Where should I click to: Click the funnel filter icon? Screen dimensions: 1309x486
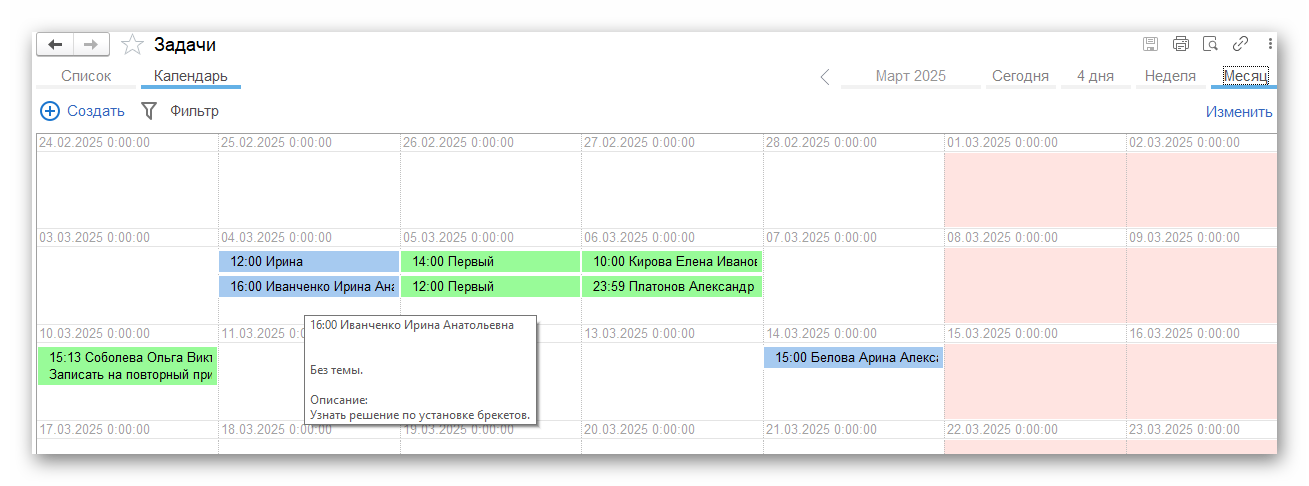coord(149,111)
